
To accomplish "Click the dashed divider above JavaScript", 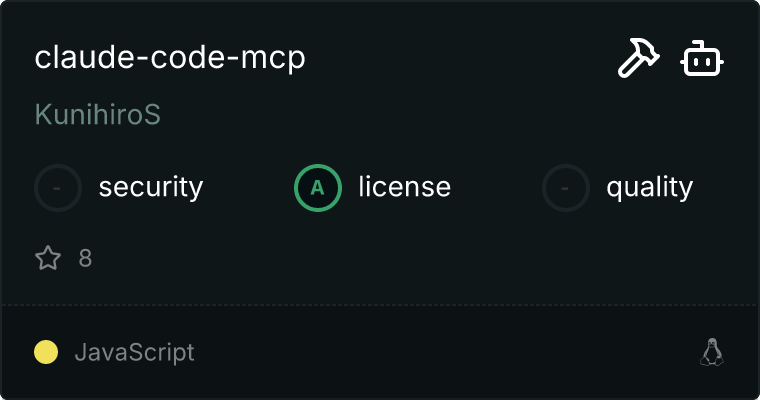I will [x=380, y=305].
